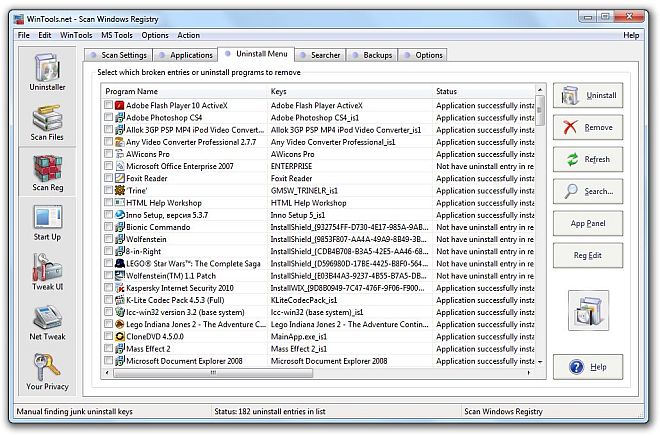The width and height of the screenshot is (660, 436).
Task: Click the HTML Help Workshop icon
Action: (x=120, y=202)
